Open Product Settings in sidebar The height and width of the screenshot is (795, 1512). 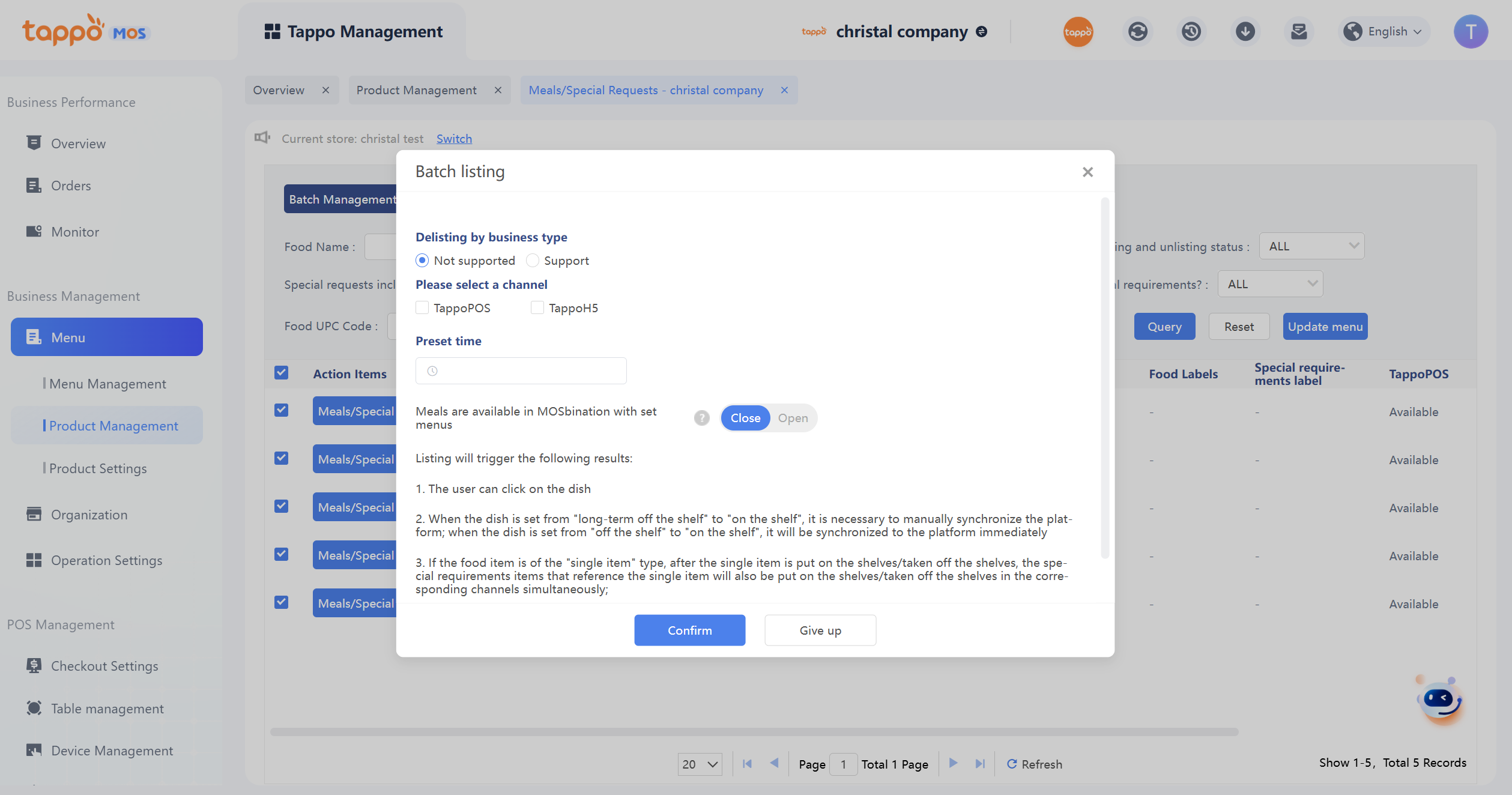[x=98, y=468]
